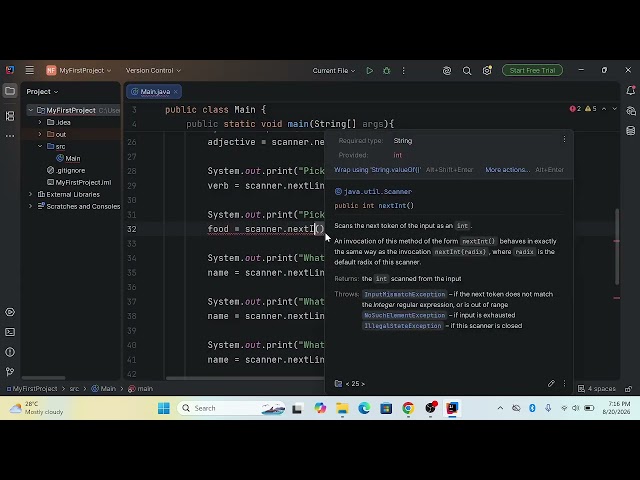Image resolution: width=640 pixels, height=480 pixels.
Task: Select Main class in project tree
Action: 68,158
